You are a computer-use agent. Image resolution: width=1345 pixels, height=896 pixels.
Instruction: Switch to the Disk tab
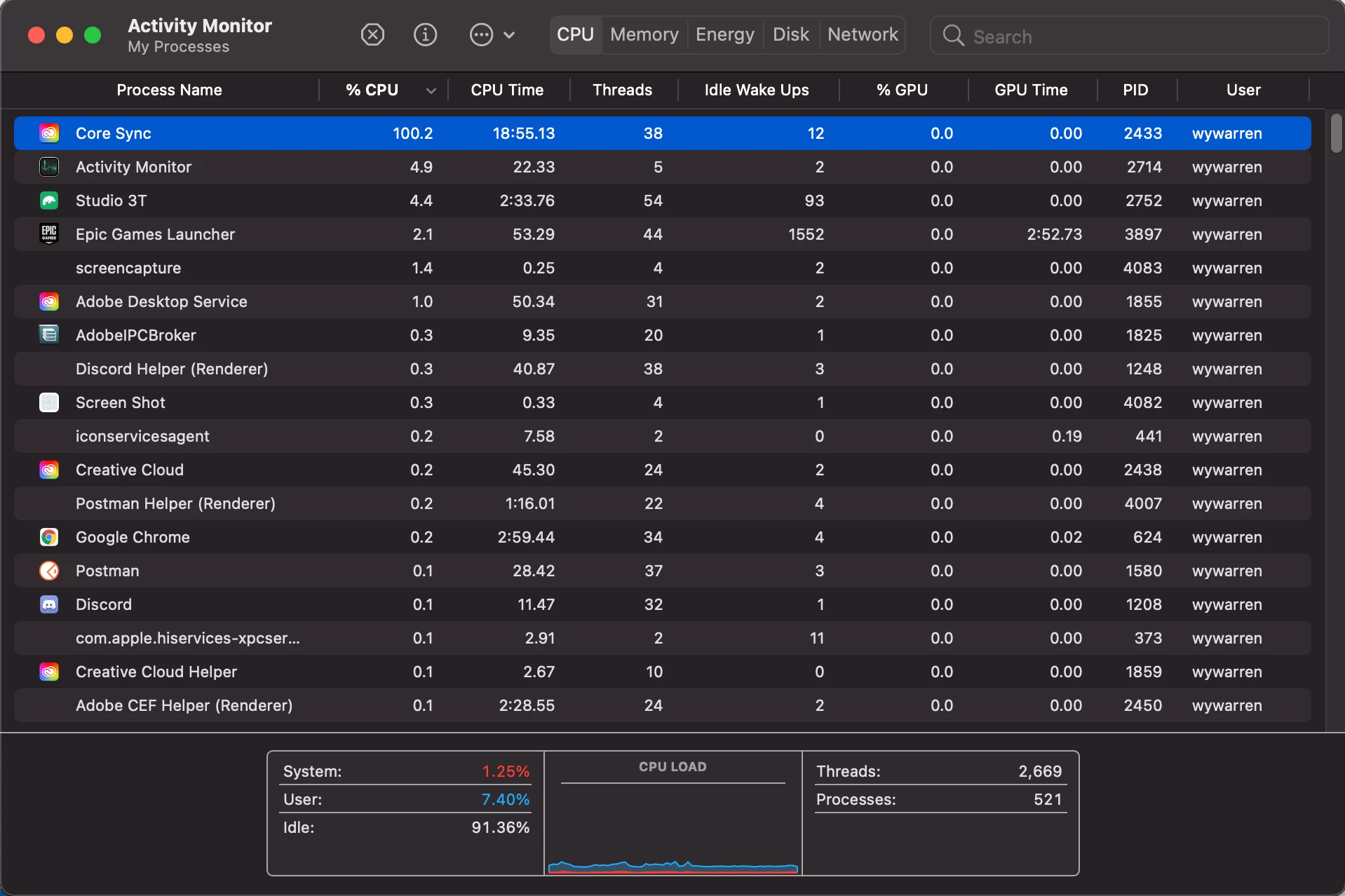(791, 34)
